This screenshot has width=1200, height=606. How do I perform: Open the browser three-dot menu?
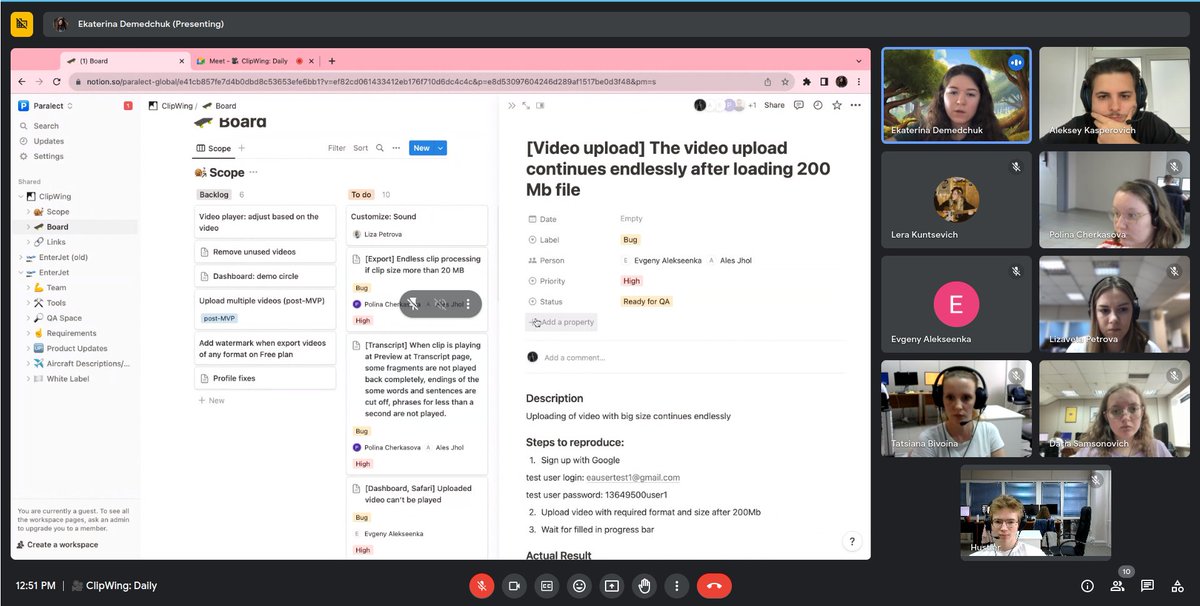coord(857,81)
